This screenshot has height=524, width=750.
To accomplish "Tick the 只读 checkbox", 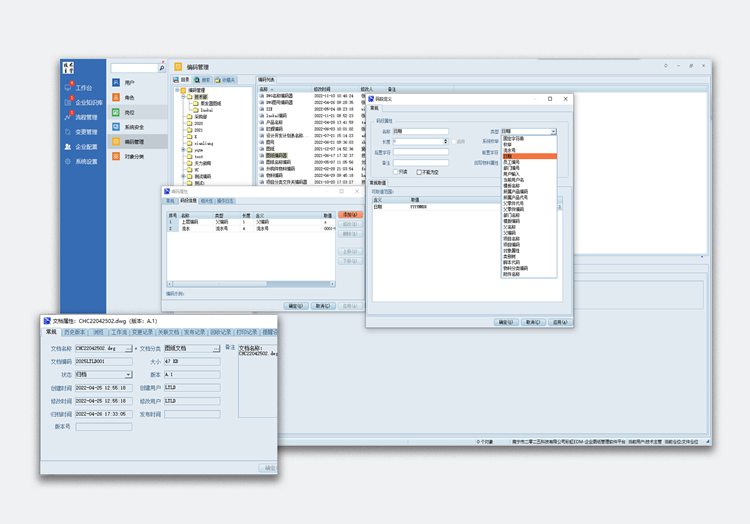I will 397,172.
